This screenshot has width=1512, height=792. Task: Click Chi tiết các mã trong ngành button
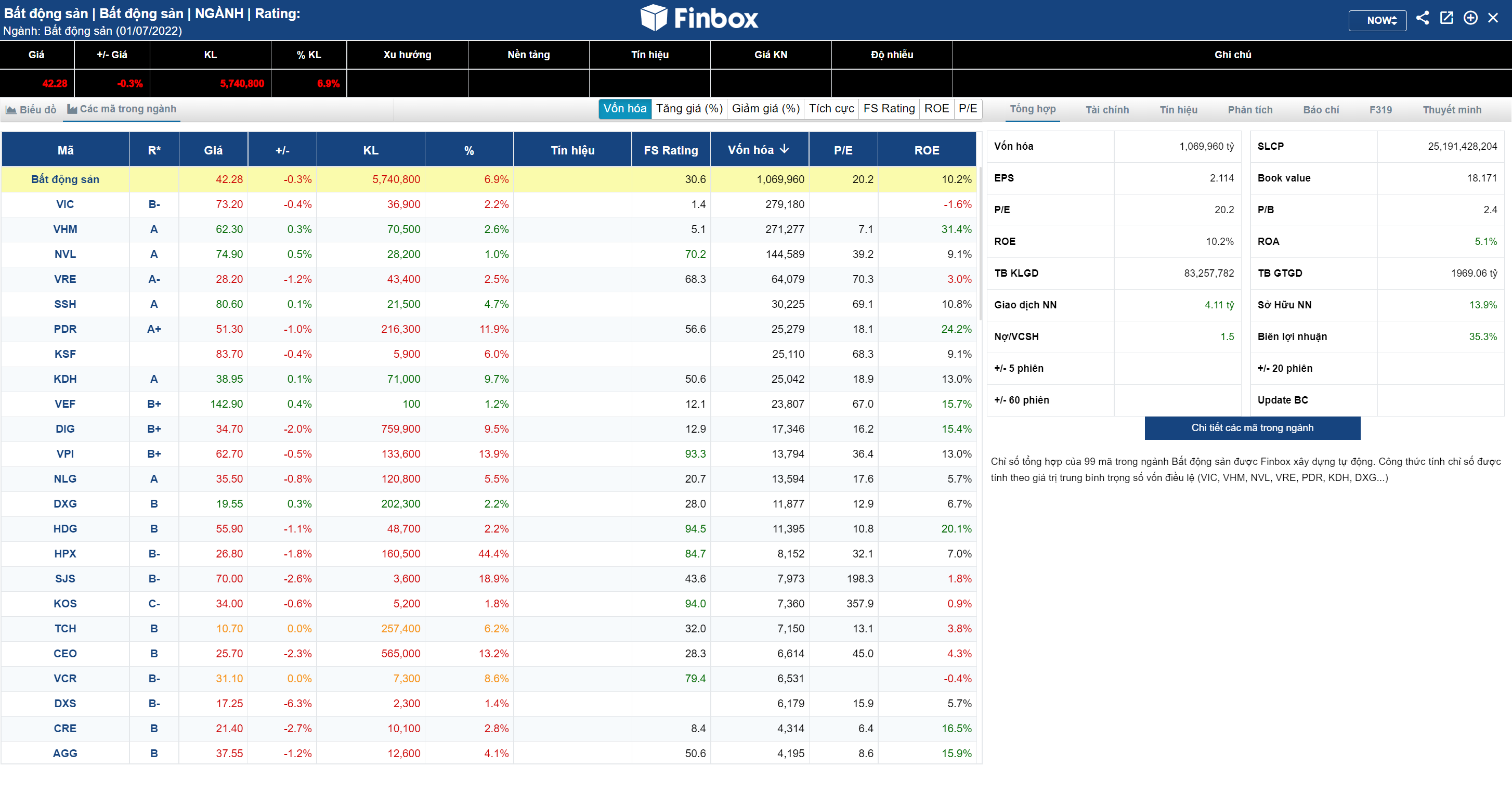coord(1252,428)
